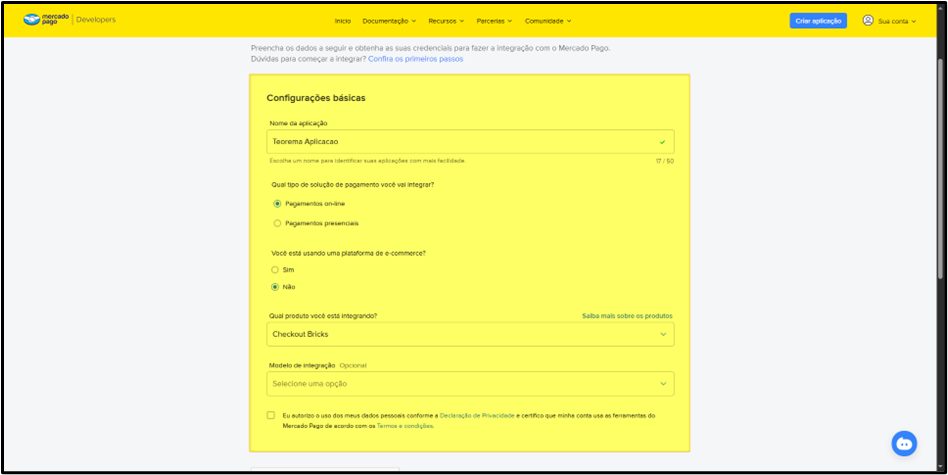Click the Mercado Pago Developers logo
The image size is (948, 475).
point(69,20)
